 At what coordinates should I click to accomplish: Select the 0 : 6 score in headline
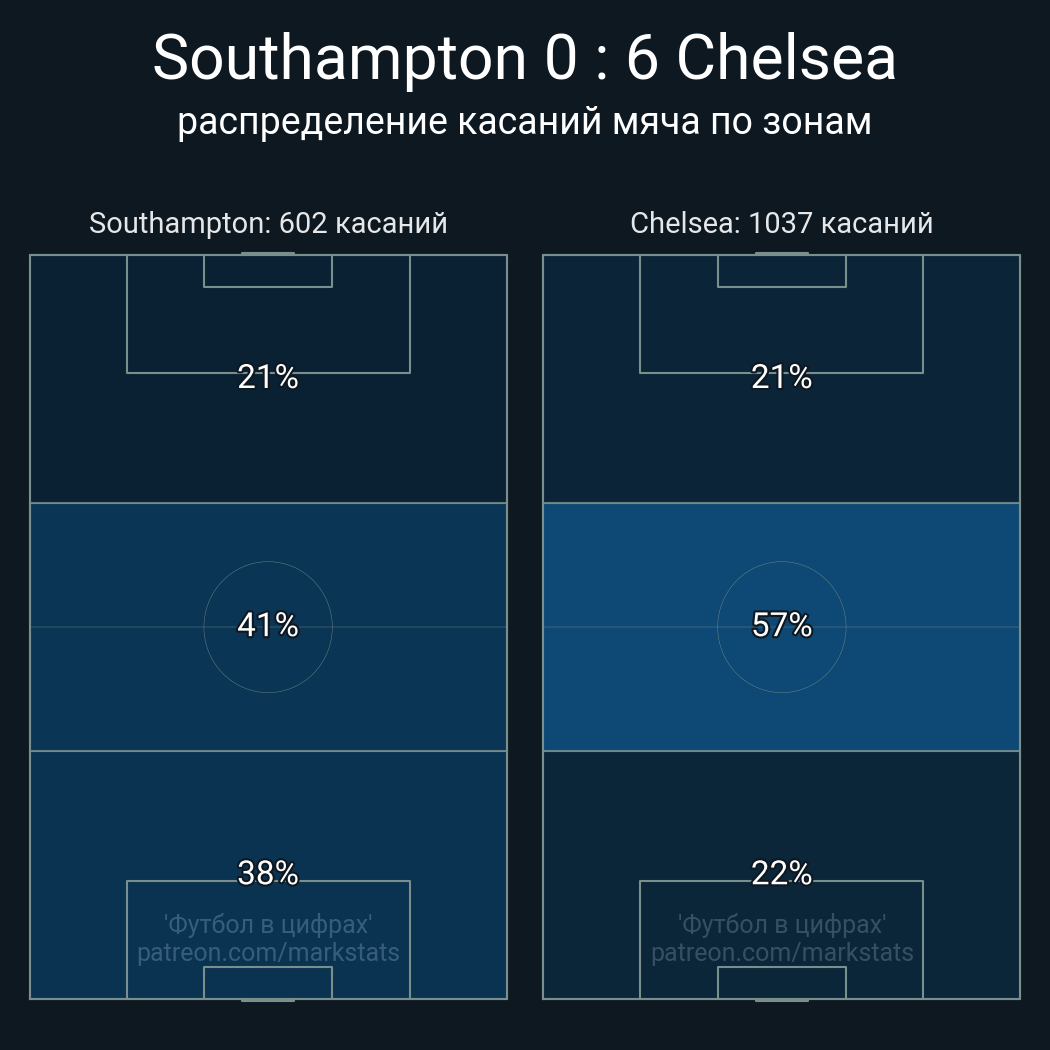(x=602, y=59)
